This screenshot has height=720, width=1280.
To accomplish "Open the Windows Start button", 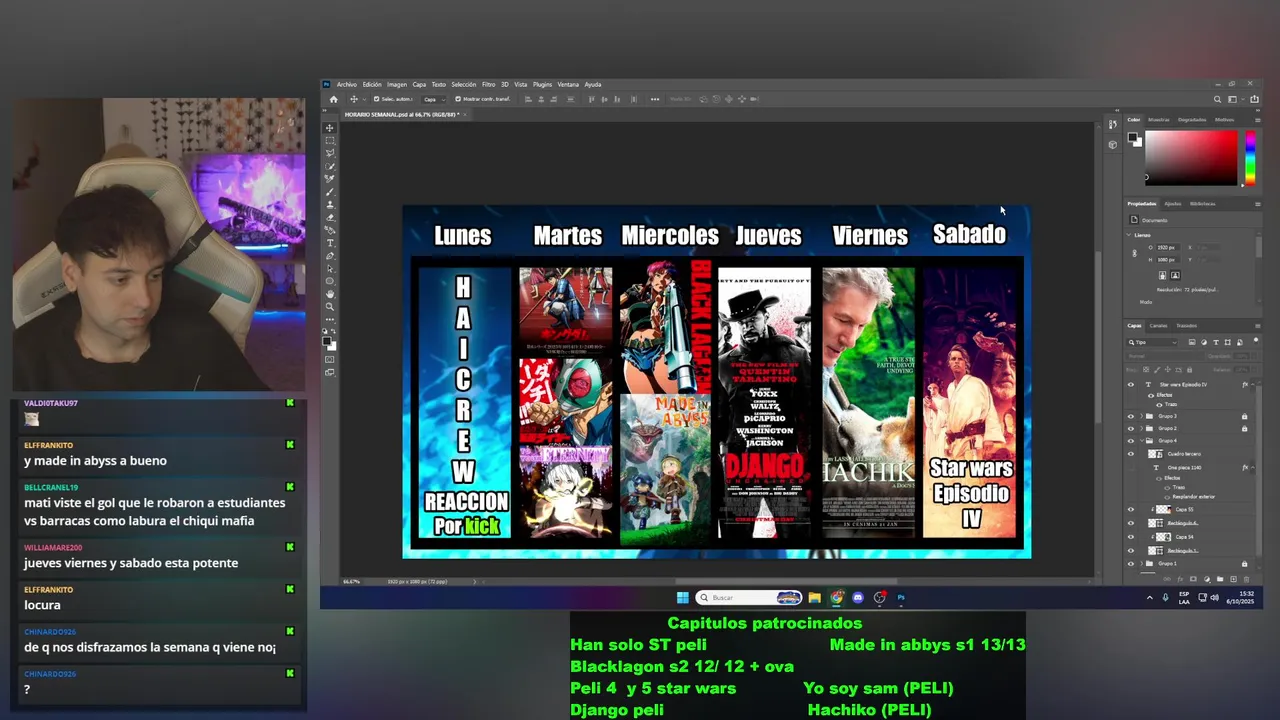I will coord(682,598).
